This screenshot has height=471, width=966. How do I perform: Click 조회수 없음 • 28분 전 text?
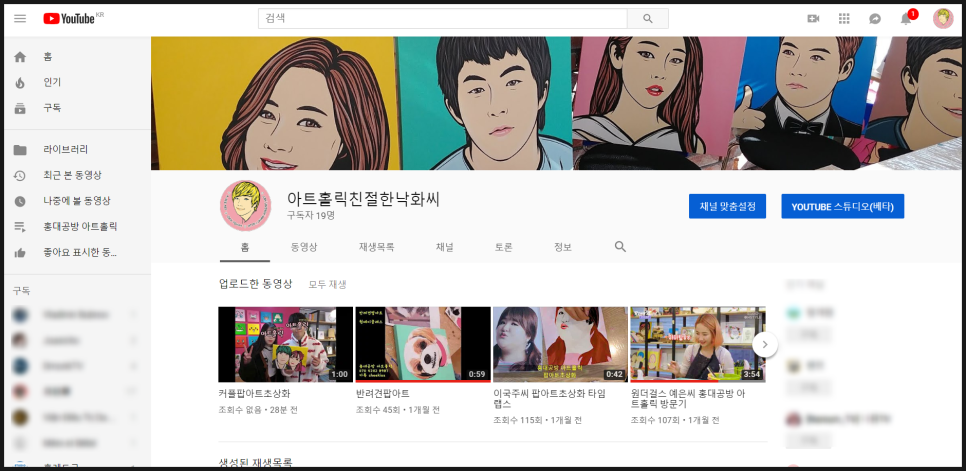(258, 410)
